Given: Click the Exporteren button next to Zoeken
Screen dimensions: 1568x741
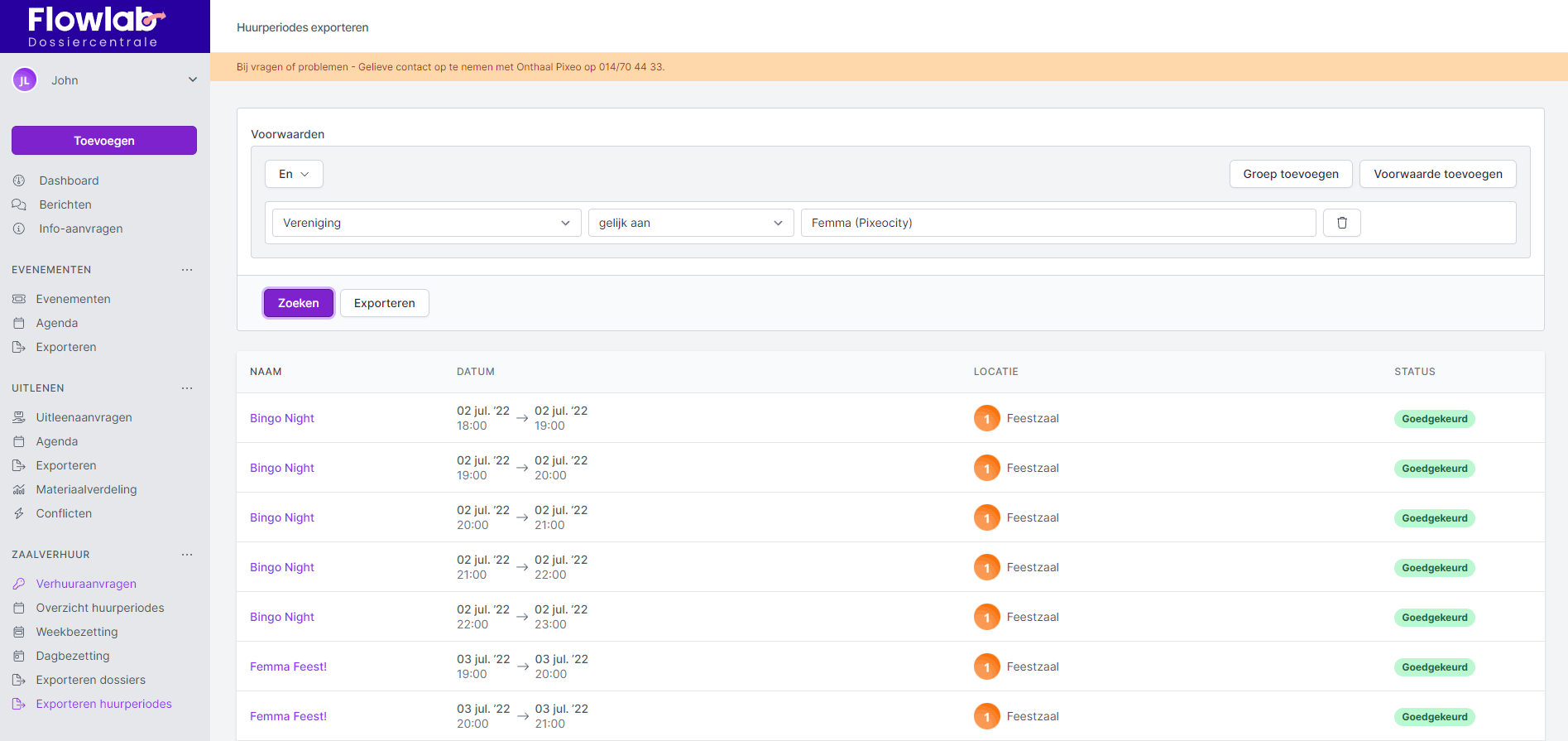Looking at the screenshot, I should pyautogui.click(x=384, y=303).
